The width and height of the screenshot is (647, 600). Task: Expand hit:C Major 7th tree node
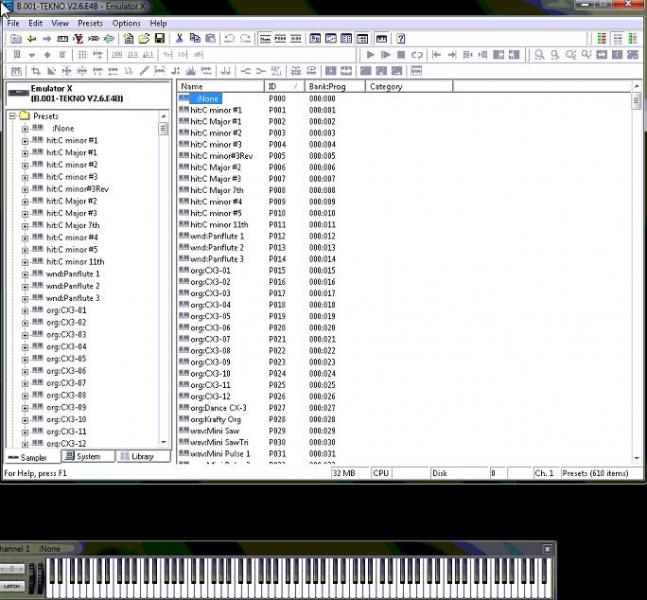click(x=25, y=226)
